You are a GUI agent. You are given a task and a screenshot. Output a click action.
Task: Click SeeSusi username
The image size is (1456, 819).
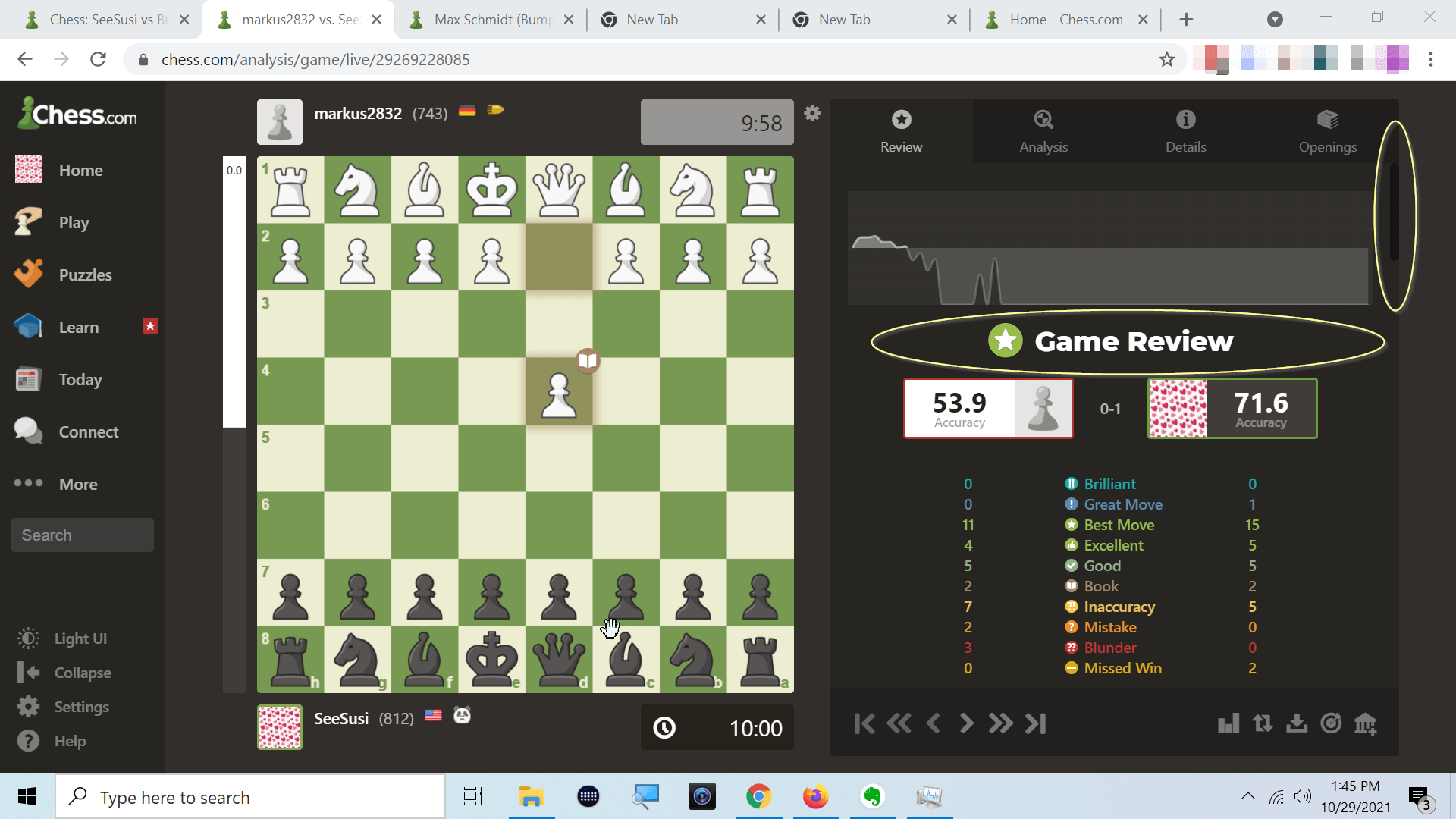[x=341, y=718]
